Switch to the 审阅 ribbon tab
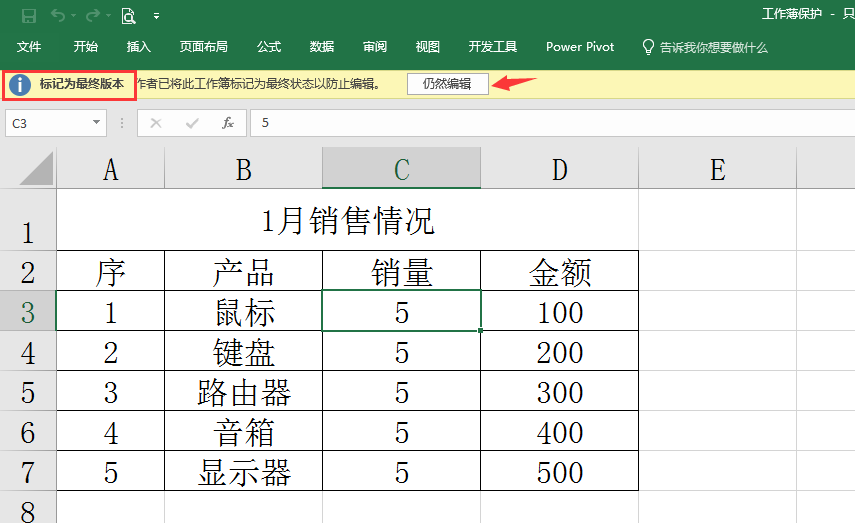 pyautogui.click(x=375, y=47)
